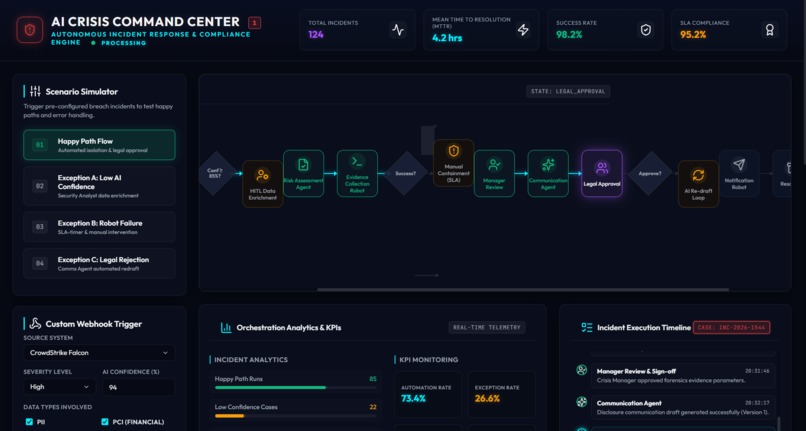Select the HITL Data Enrichment node
This screenshot has width=806, height=431.
click(x=262, y=184)
